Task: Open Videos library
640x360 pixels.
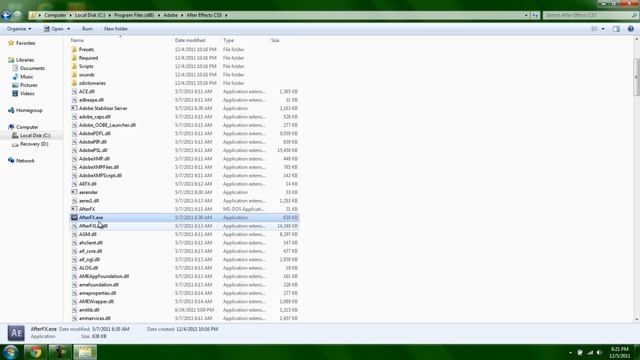Action: point(27,93)
